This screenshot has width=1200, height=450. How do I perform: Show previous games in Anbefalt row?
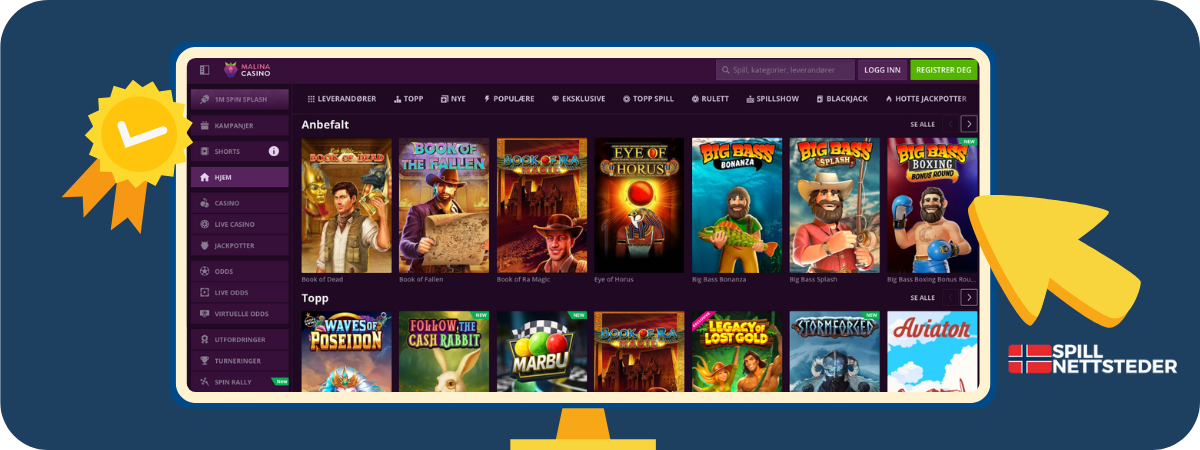click(949, 124)
